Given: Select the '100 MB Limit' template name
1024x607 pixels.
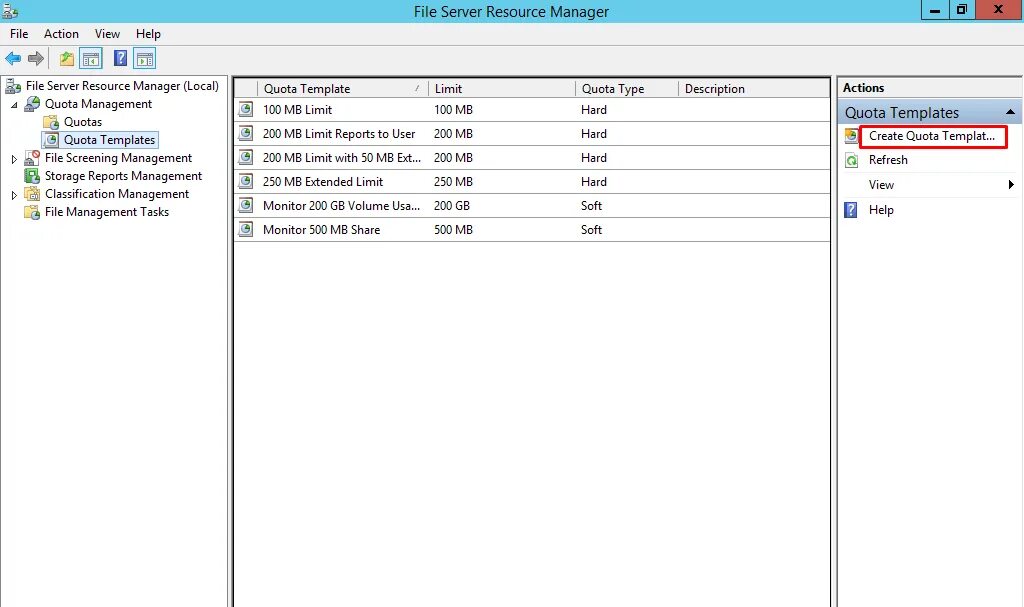Looking at the screenshot, I should (x=297, y=110).
